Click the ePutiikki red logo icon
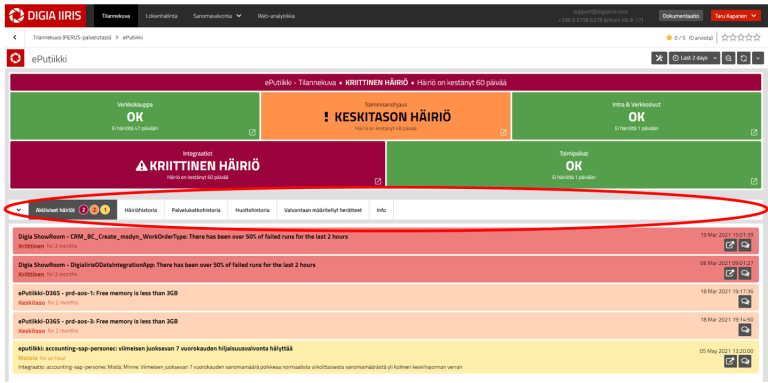This screenshot has width=768, height=383. click(x=15, y=59)
